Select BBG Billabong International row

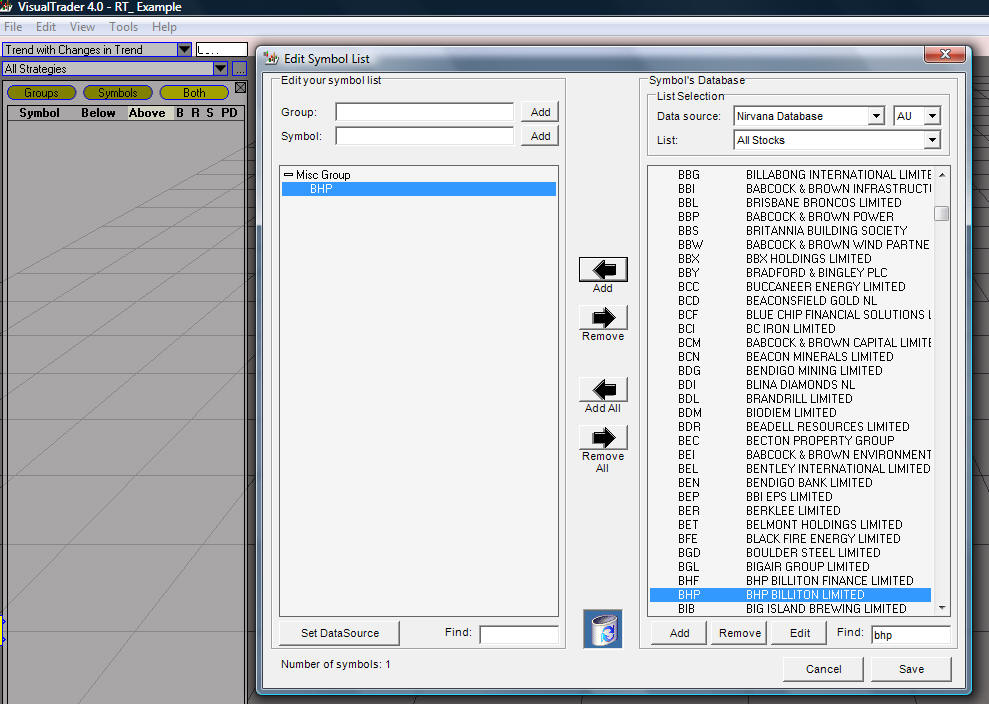[x=790, y=175]
